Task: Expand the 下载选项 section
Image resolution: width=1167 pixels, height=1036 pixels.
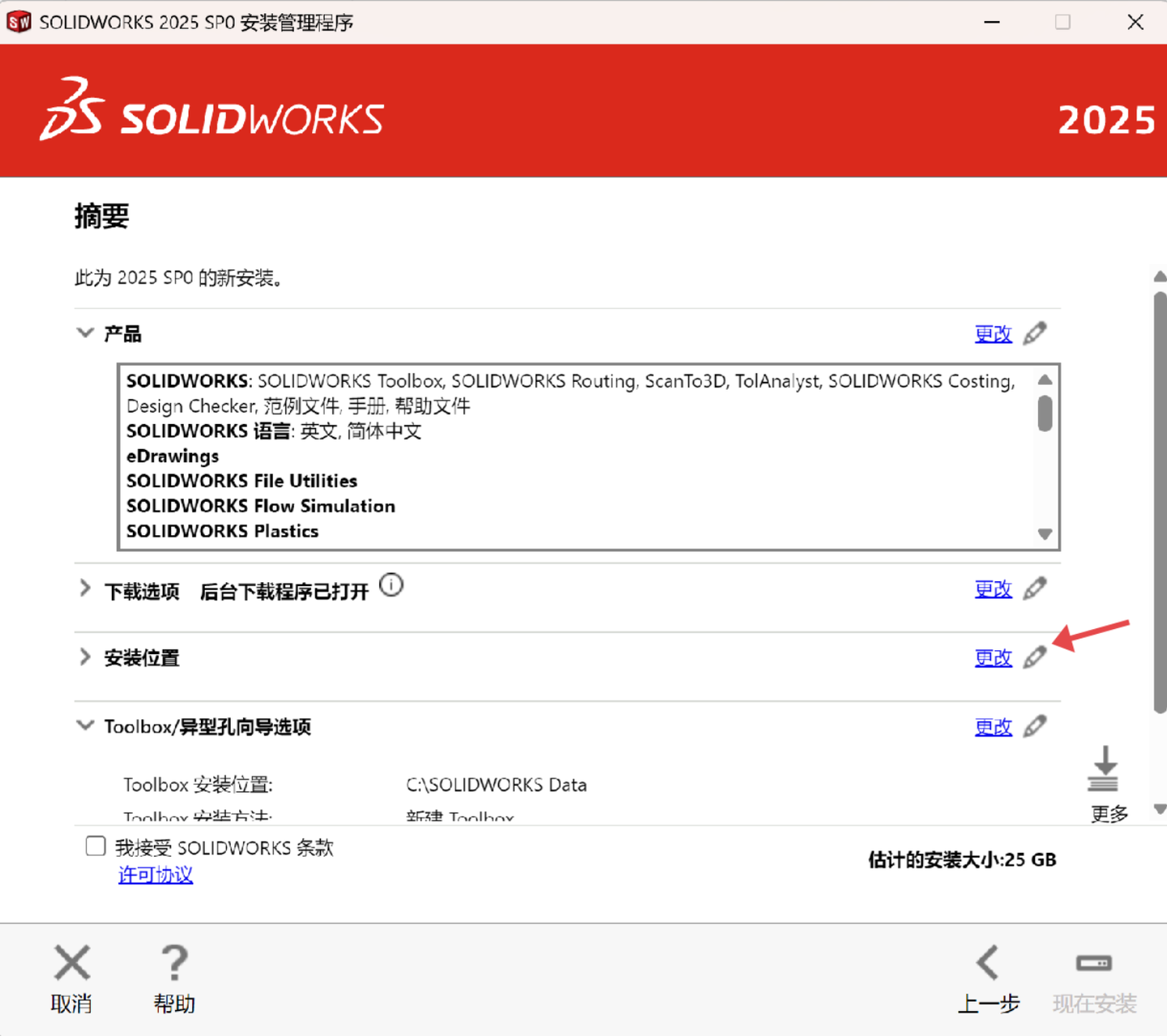Action: pos(85,589)
